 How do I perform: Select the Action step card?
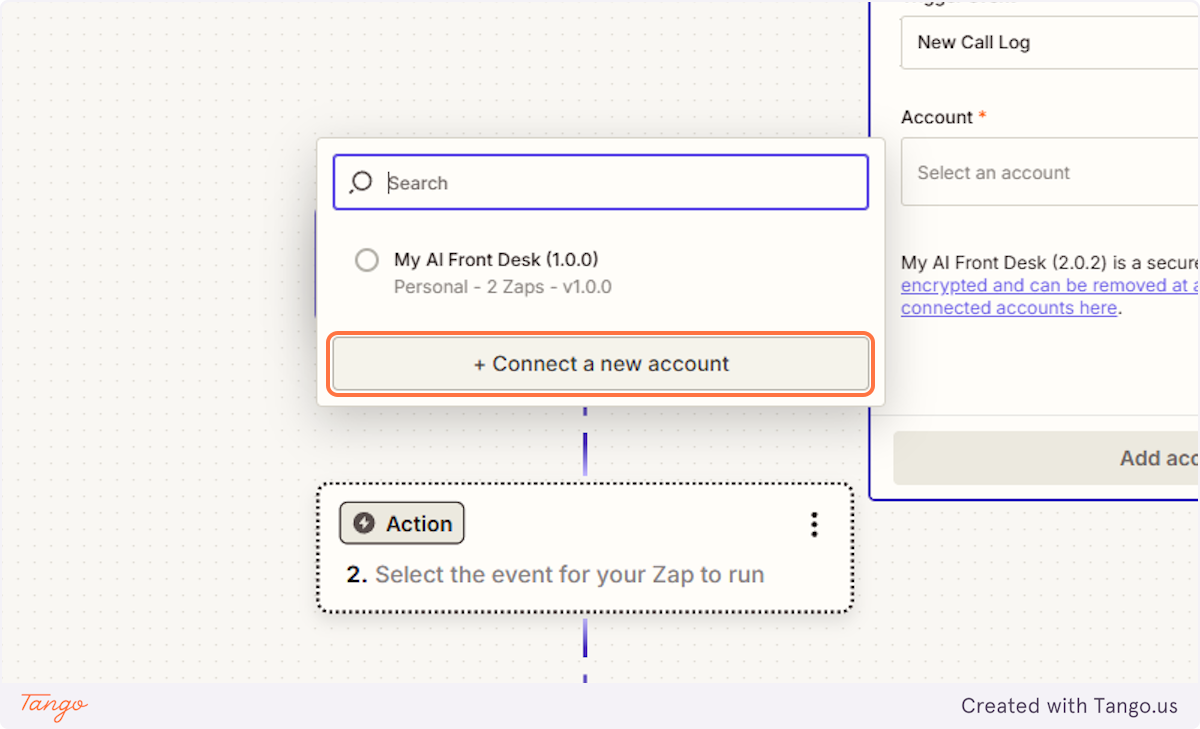[586, 548]
